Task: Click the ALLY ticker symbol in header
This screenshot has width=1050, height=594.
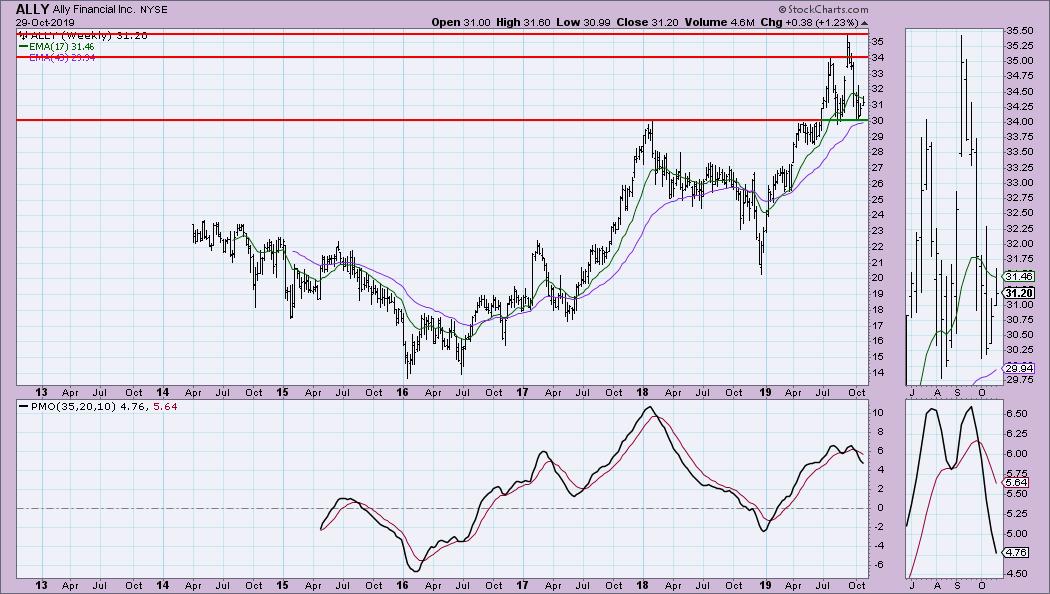Action: tap(32, 9)
